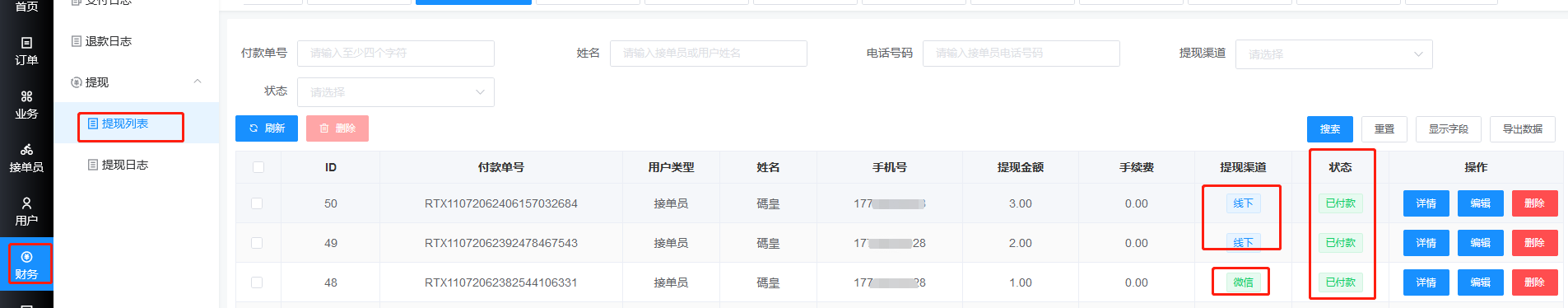Select 提现日志 in the side menu
Viewport: 1568px width, 308px height.
click(119, 165)
